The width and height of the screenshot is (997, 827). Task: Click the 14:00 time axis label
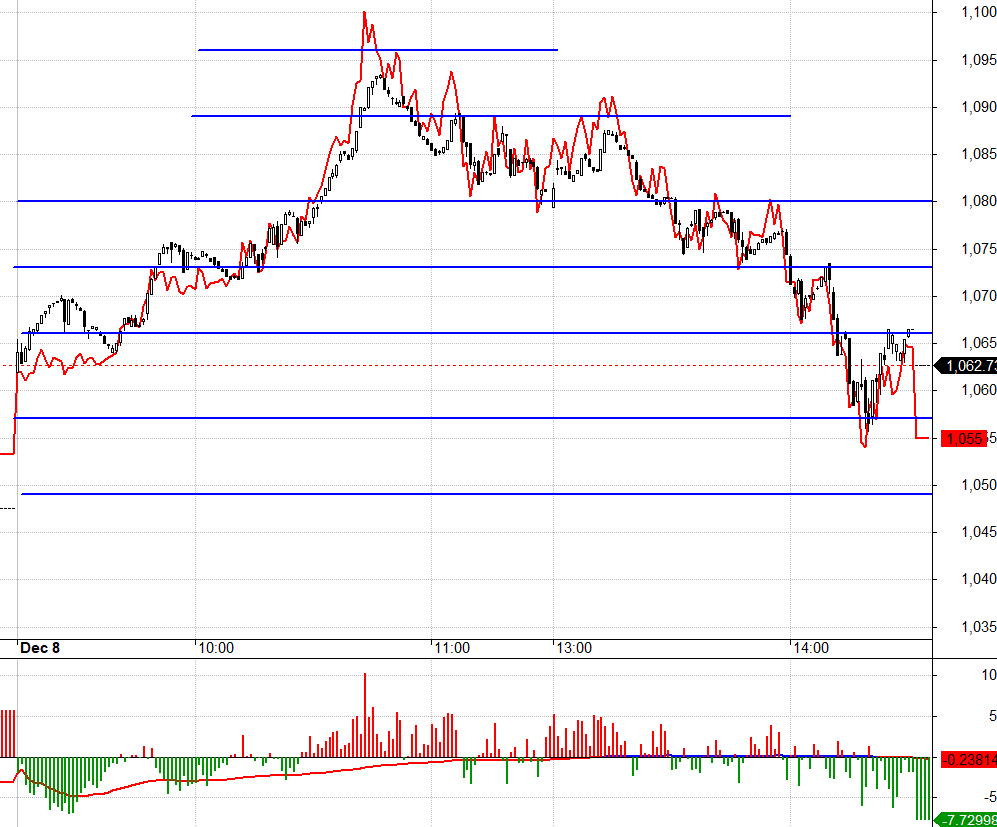(811, 648)
